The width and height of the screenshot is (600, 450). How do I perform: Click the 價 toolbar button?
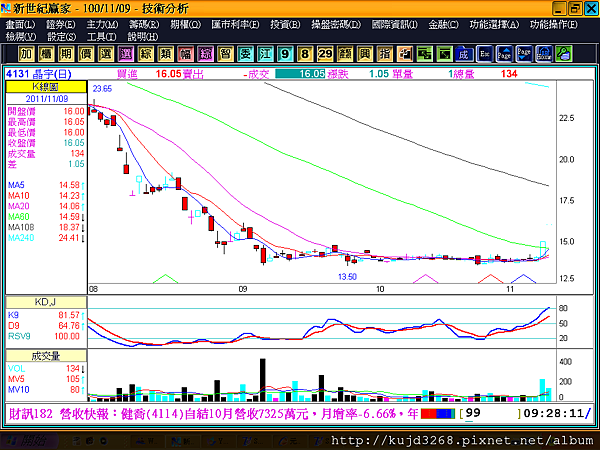tap(86, 54)
